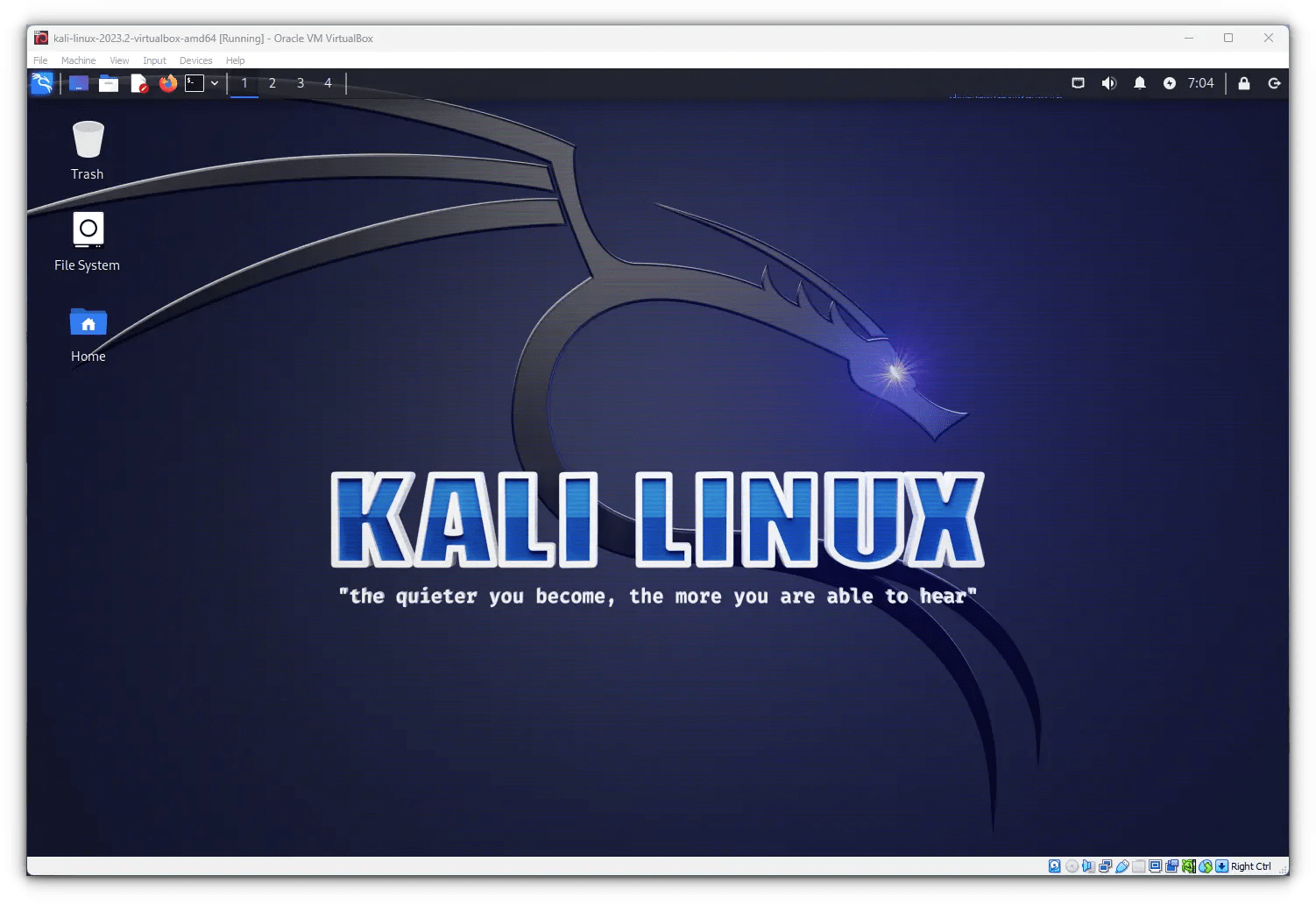The height and width of the screenshot is (904, 1316).
Task: Open the file manager from the panel
Action: [109, 83]
